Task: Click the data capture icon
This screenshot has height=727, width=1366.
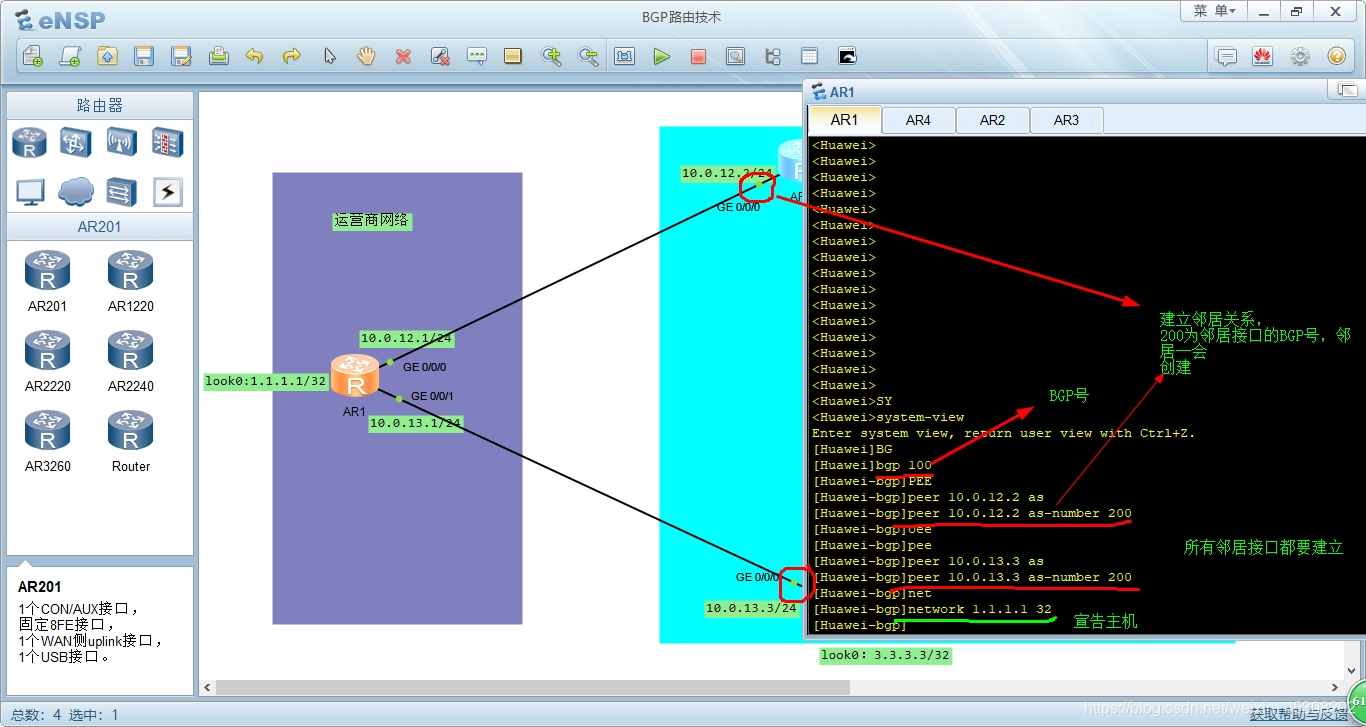Action: click(x=735, y=56)
